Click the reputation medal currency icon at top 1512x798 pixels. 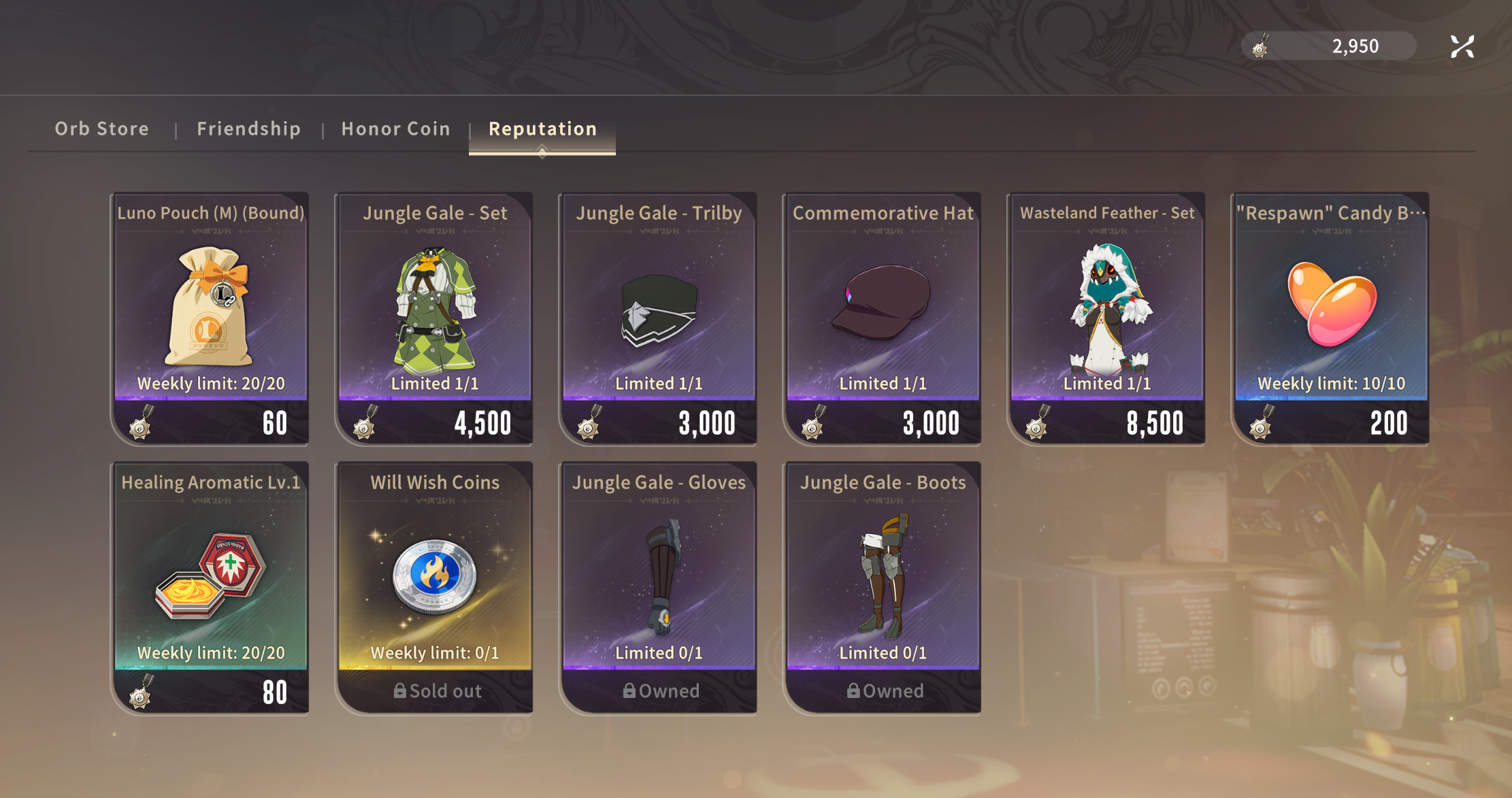[1260, 46]
